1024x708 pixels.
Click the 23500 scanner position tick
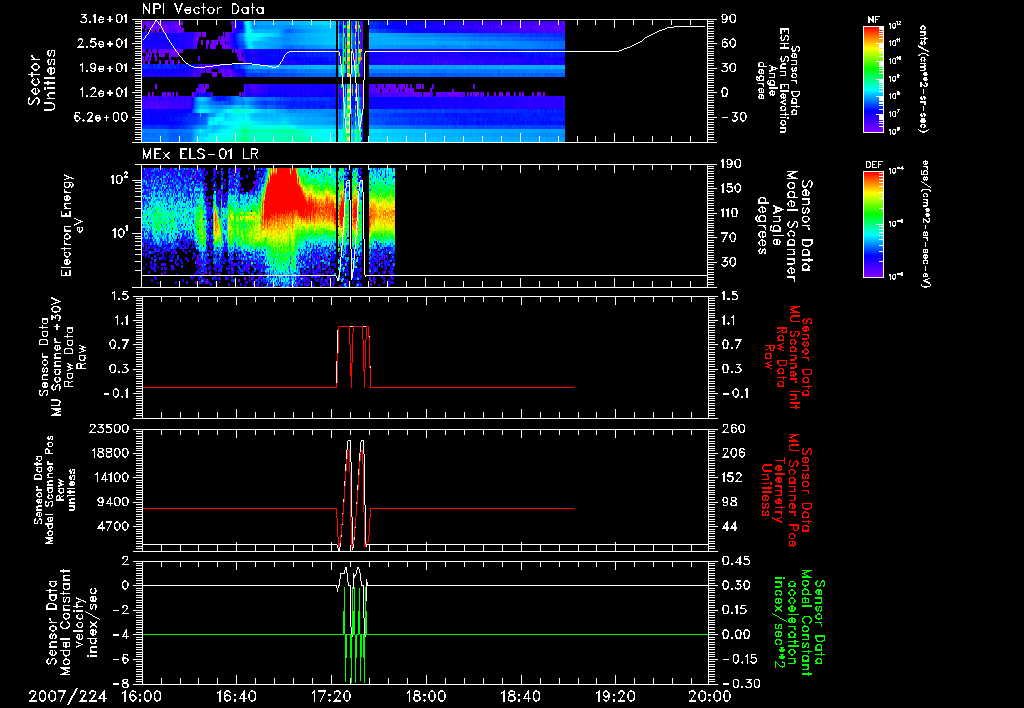(x=112, y=429)
